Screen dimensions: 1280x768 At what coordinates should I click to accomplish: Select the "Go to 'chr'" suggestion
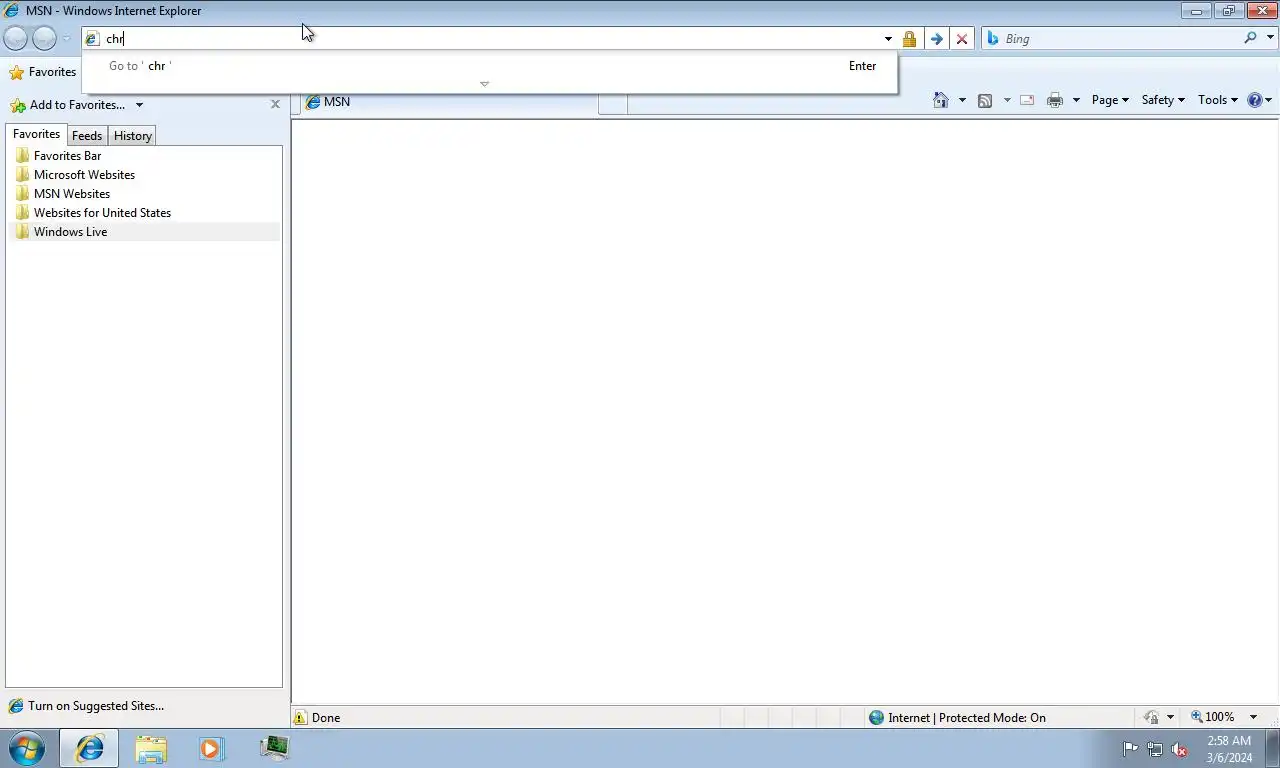click(x=490, y=66)
